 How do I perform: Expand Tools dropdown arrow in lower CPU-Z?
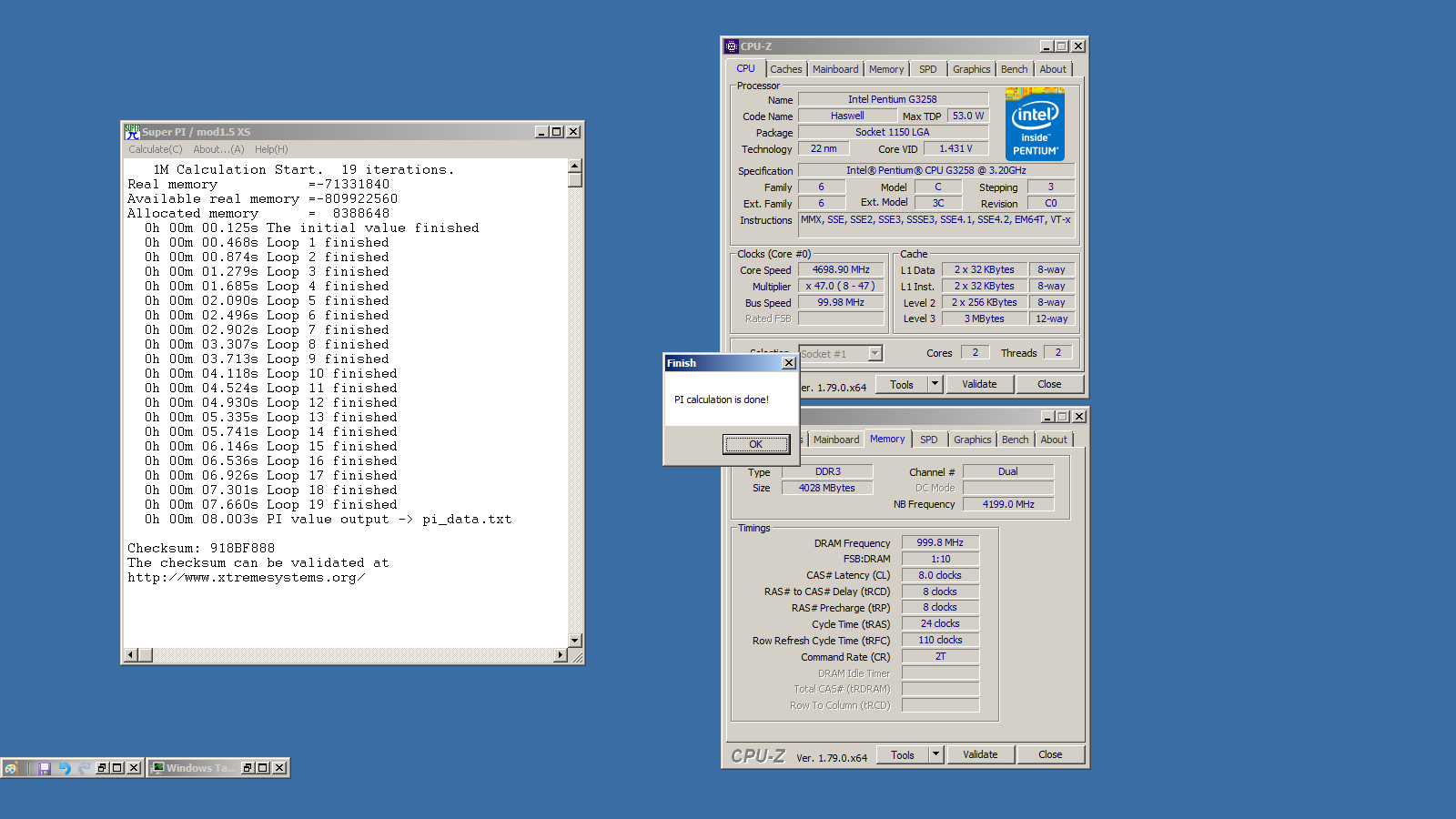pyautogui.click(x=935, y=755)
